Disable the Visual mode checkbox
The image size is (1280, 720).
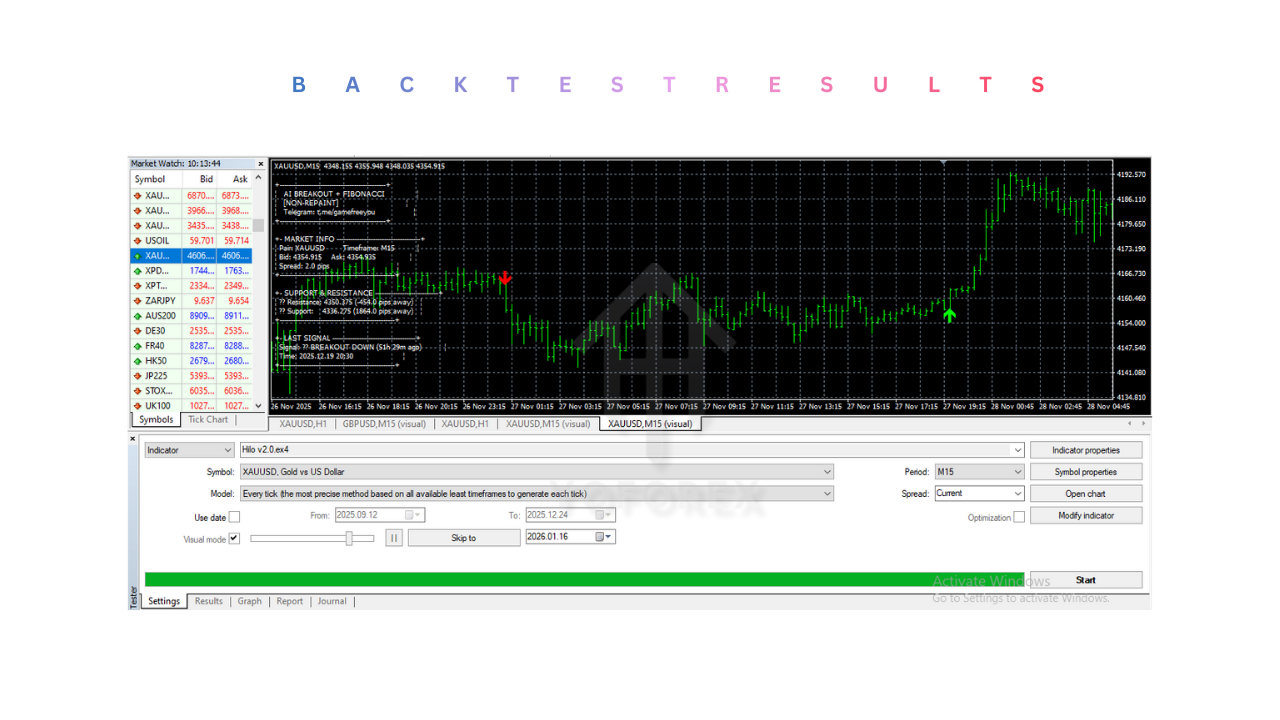click(234, 538)
